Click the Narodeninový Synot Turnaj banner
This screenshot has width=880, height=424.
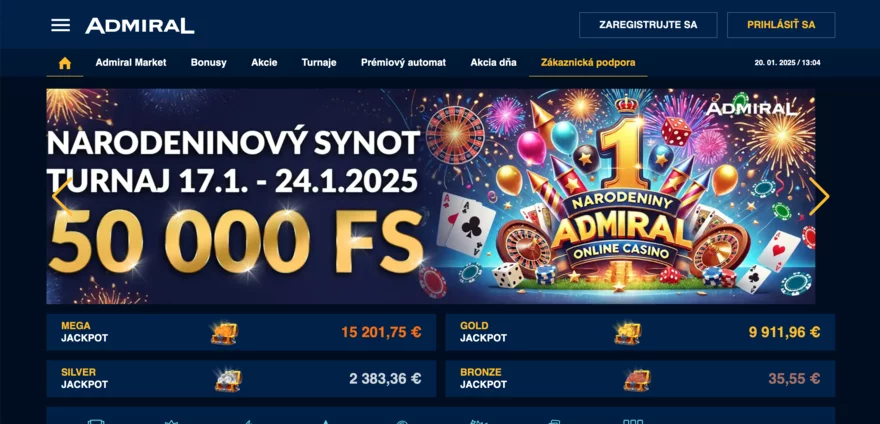[430, 196]
